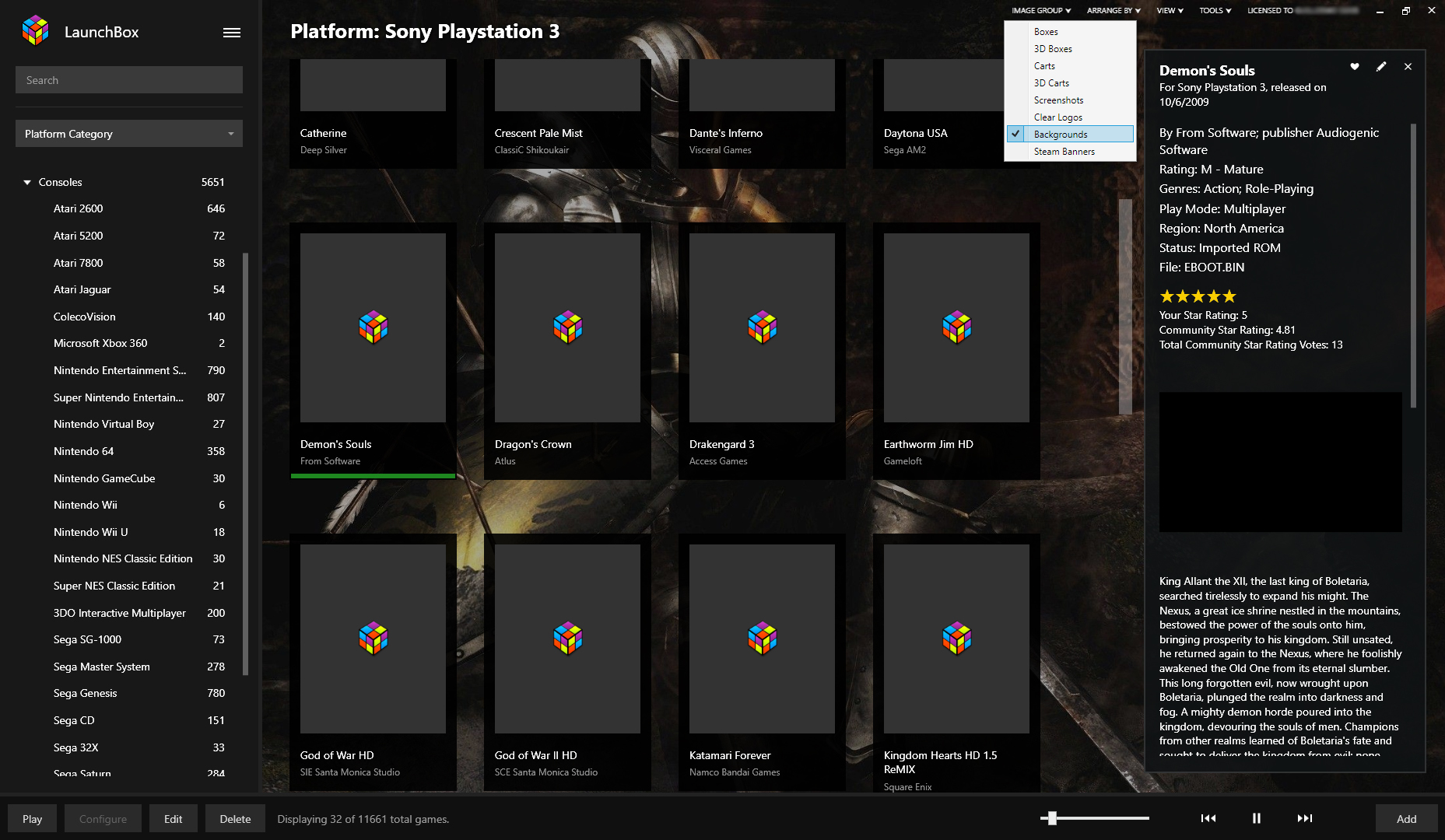Open the Demon's Souls video preview area
The image size is (1445, 840).
(x=1280, y=462)
